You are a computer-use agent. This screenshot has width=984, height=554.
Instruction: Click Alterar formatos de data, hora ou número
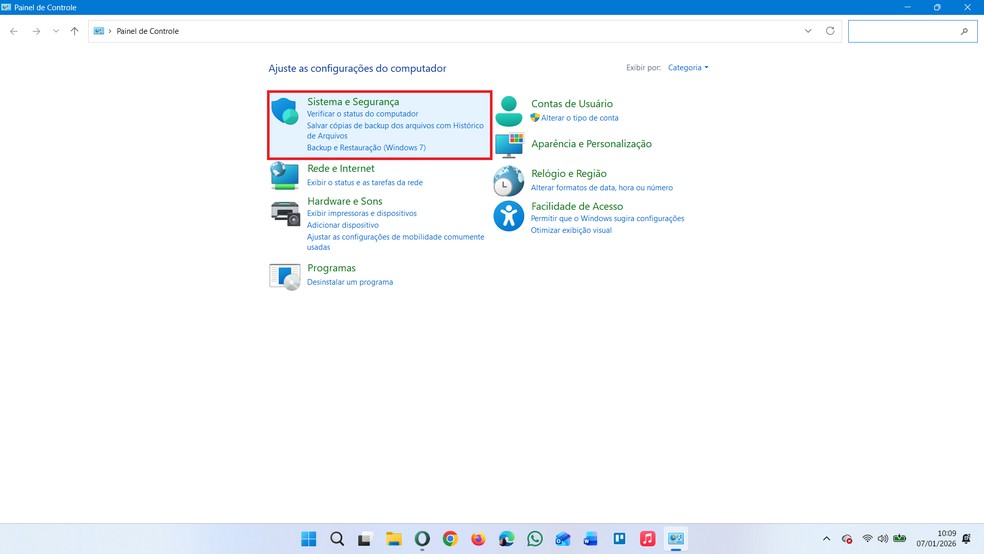[x=601, y=188]
